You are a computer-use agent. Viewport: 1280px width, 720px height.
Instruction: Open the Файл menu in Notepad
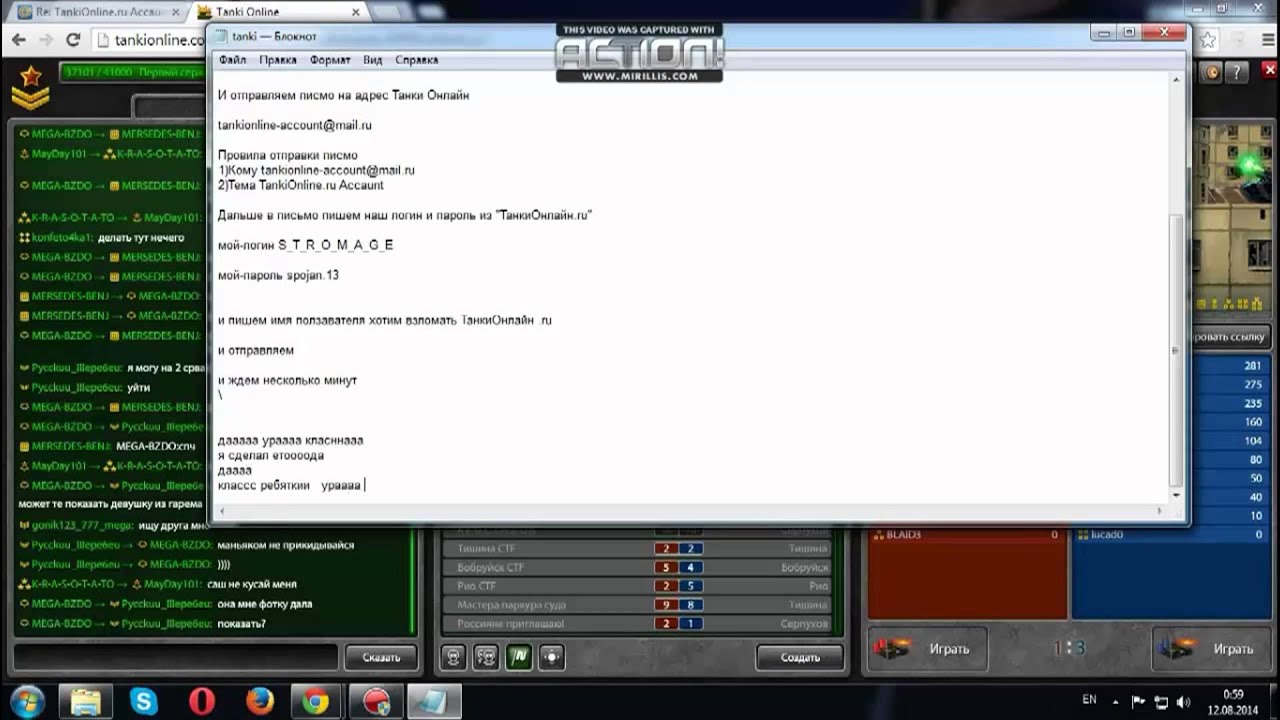click(232, 60)
